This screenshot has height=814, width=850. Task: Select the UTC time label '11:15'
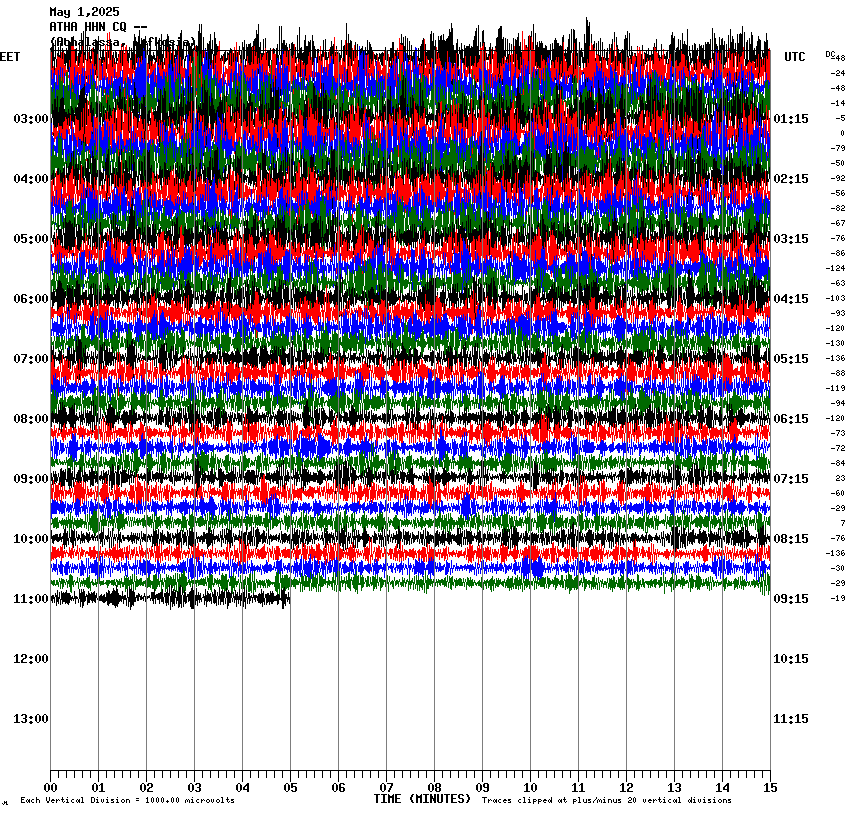791,719
